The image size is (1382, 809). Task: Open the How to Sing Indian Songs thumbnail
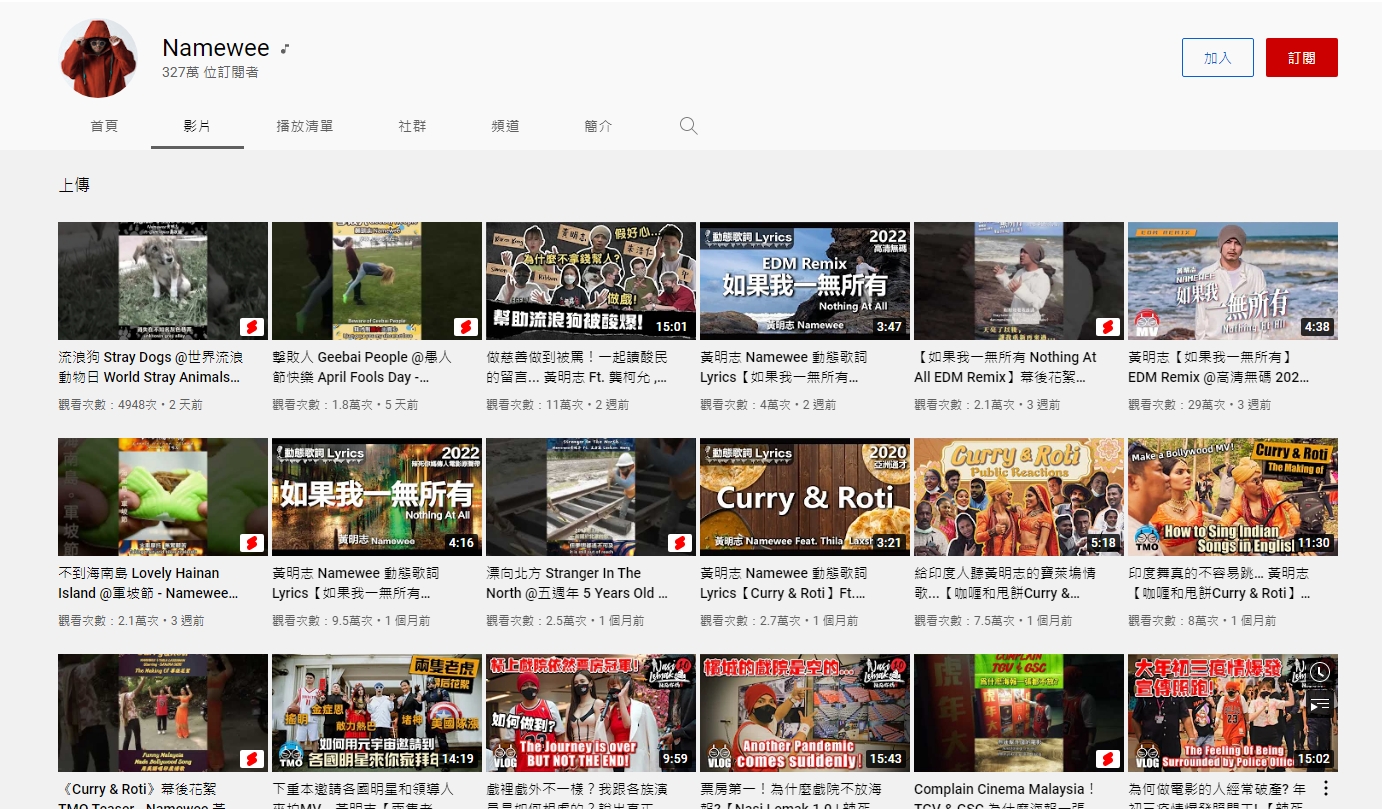pos(1233,497)
